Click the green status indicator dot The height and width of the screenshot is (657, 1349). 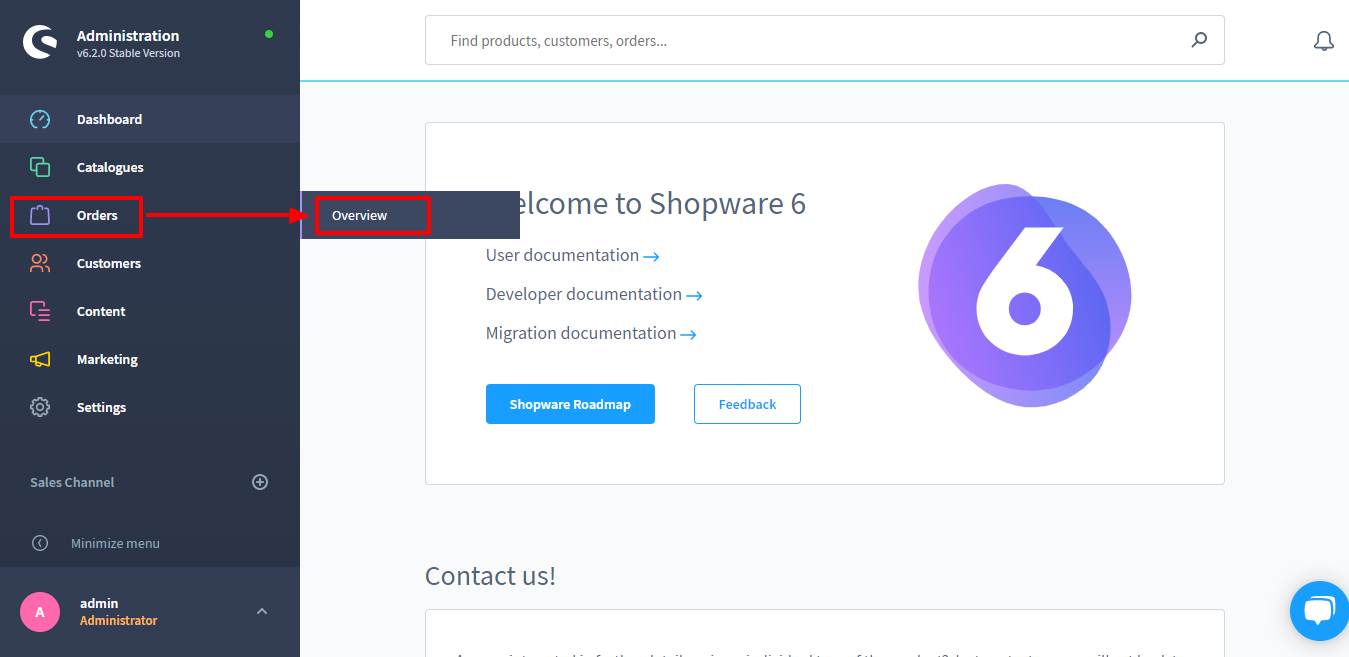pyautogui.click(x=268, y=34)
